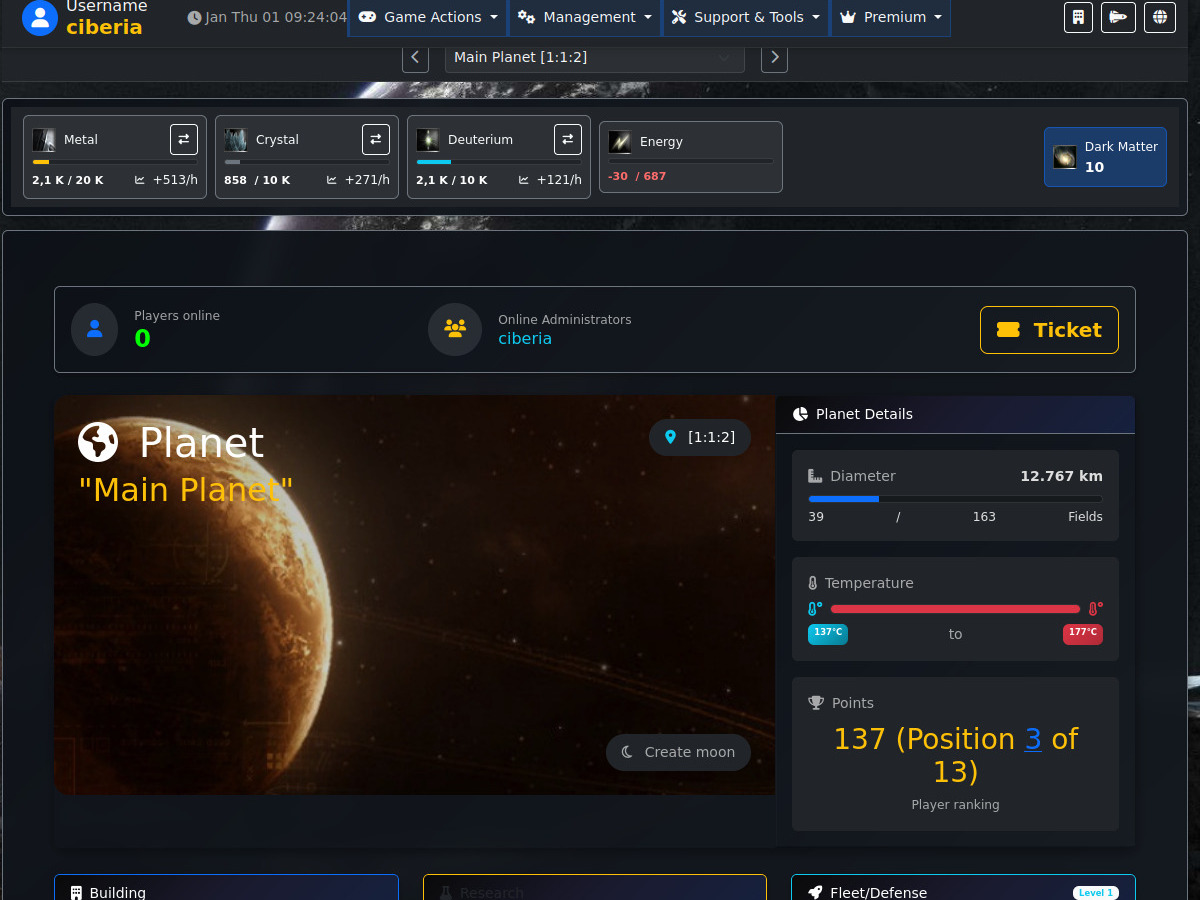
Task: Switch to the previous planet arrow
Action: 415,58
